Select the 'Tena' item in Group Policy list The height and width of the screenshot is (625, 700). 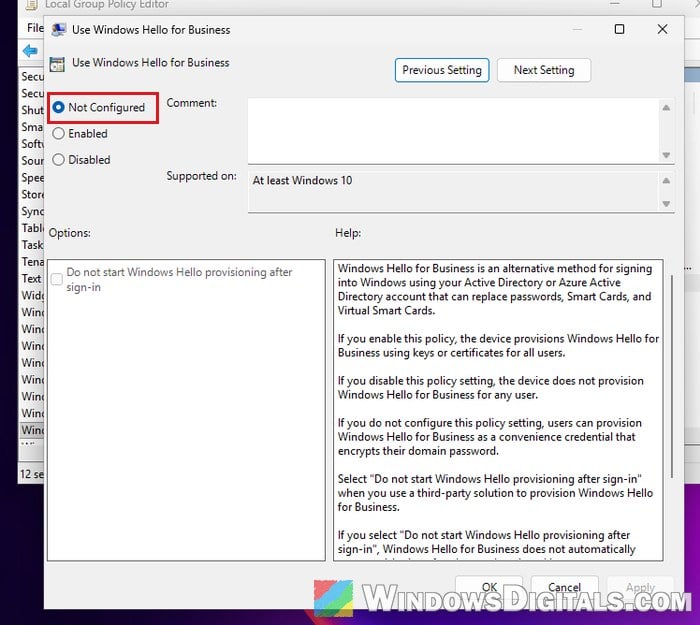tap(32, 262)
